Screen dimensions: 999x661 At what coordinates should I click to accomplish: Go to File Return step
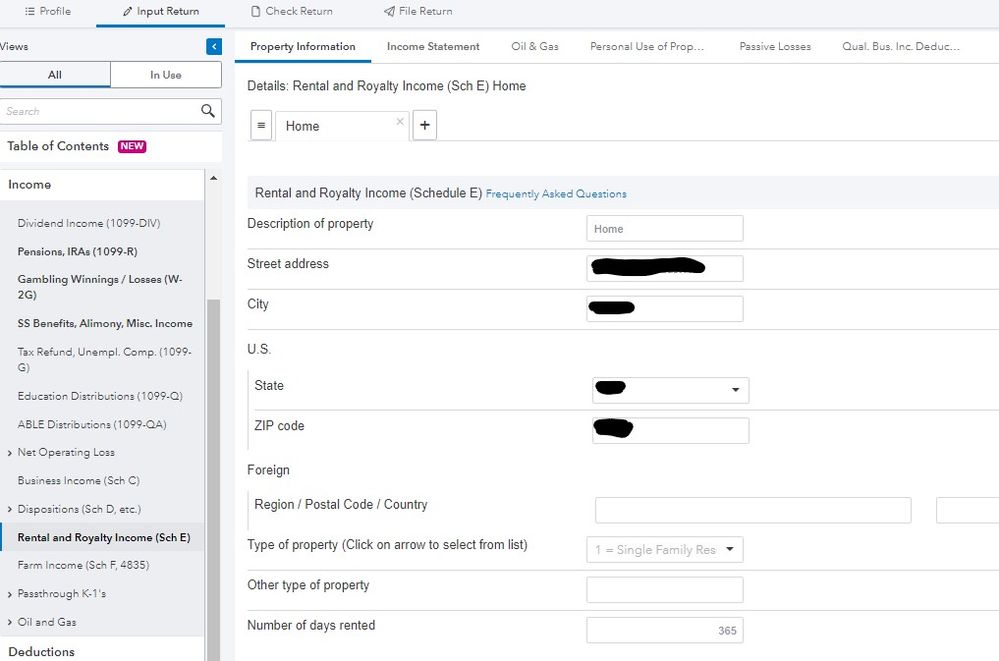418,11
